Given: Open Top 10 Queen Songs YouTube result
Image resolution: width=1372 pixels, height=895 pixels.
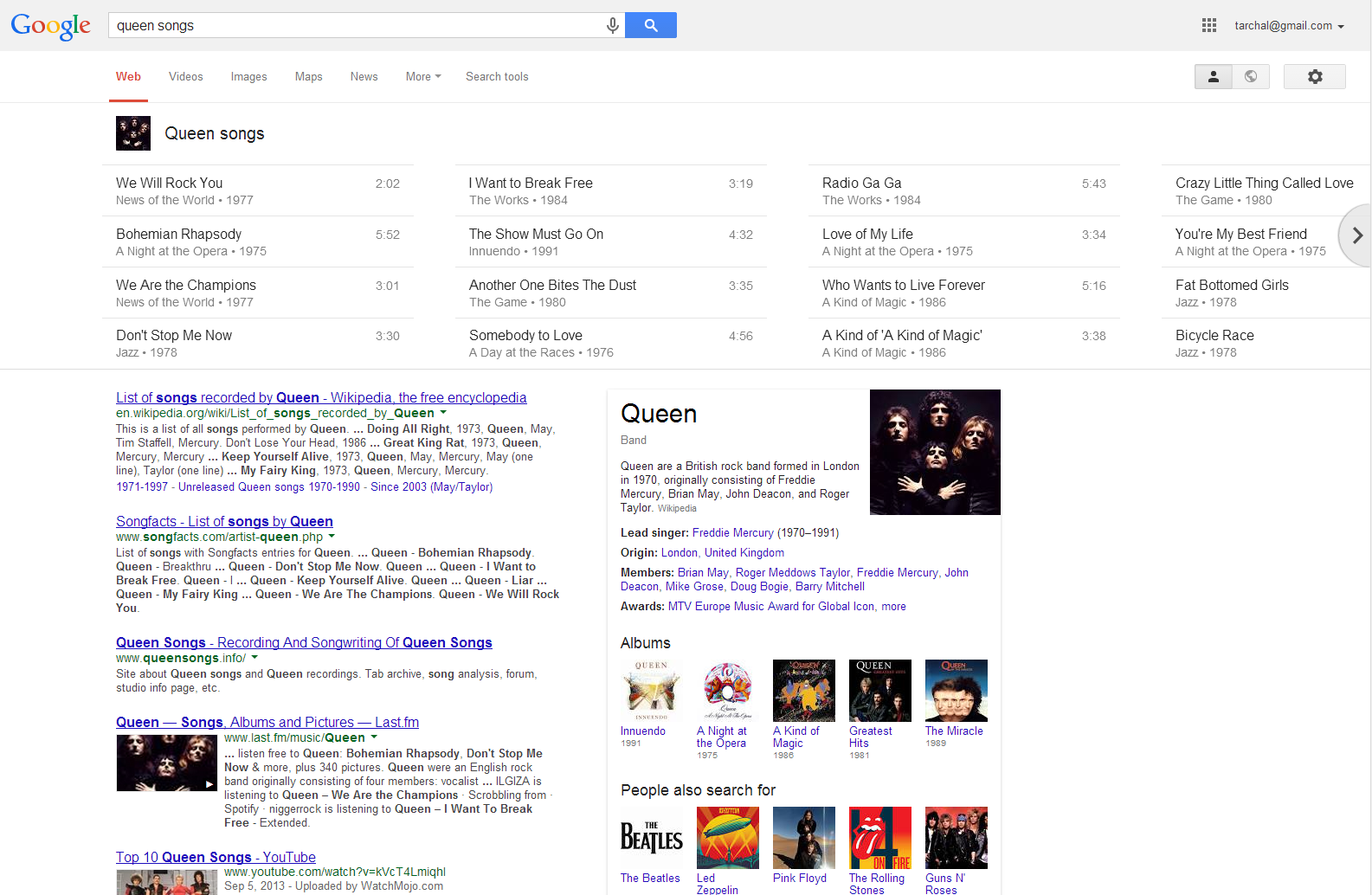Looking at the screenshot, I should (216, 857).
